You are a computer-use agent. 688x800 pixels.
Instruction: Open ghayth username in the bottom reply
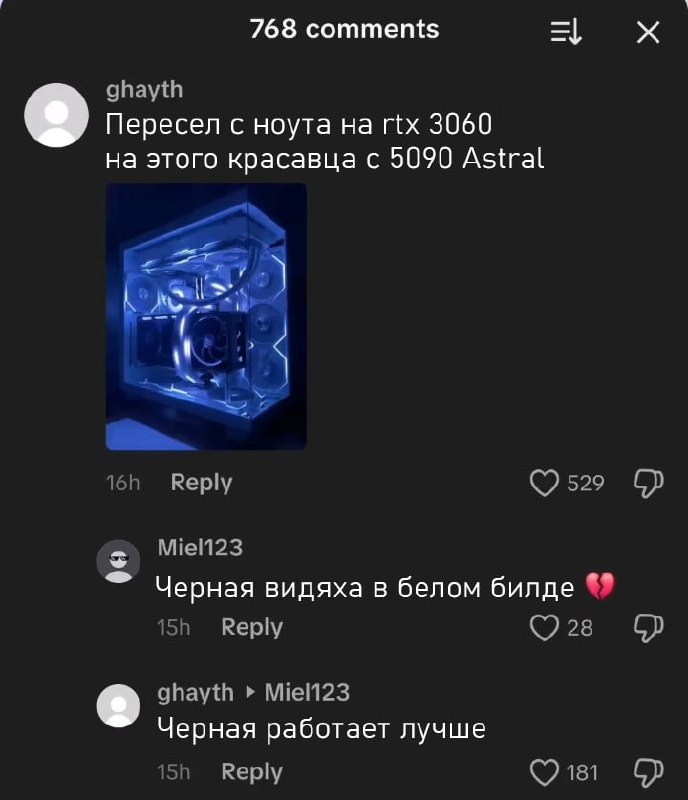tap(195, 693)
